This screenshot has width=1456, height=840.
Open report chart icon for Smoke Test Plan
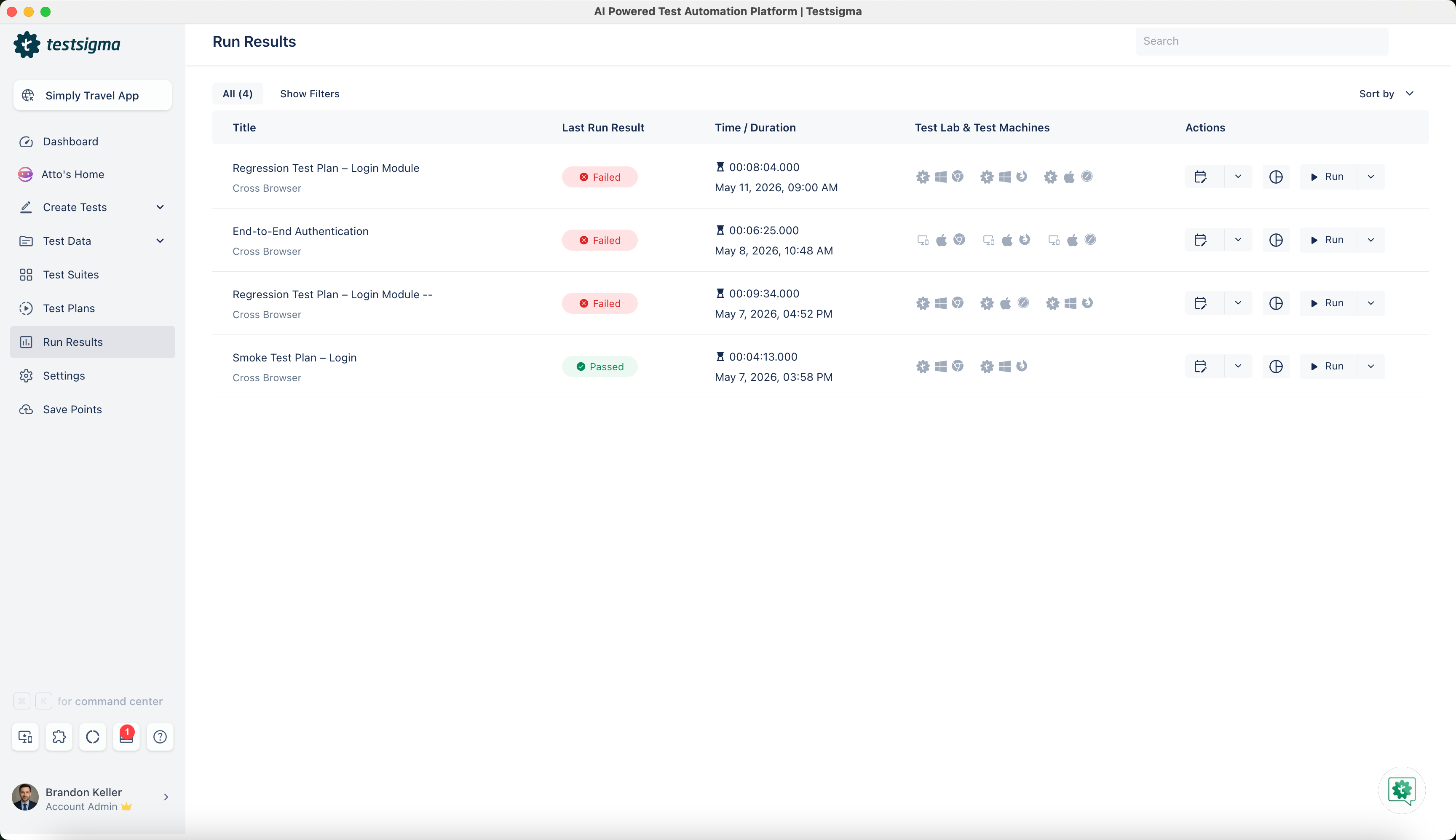tap(1276, 366)
